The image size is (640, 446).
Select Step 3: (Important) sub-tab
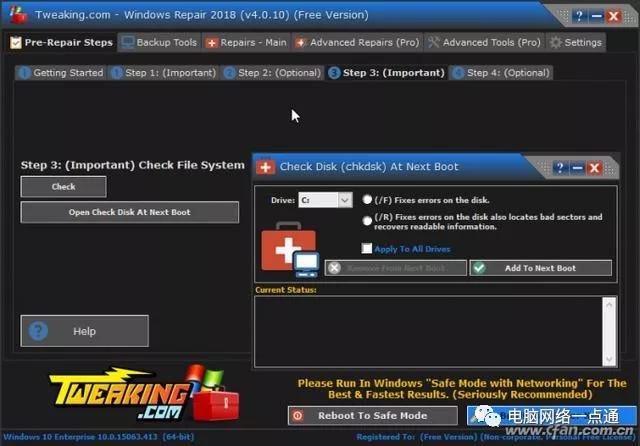click(387, 73)
